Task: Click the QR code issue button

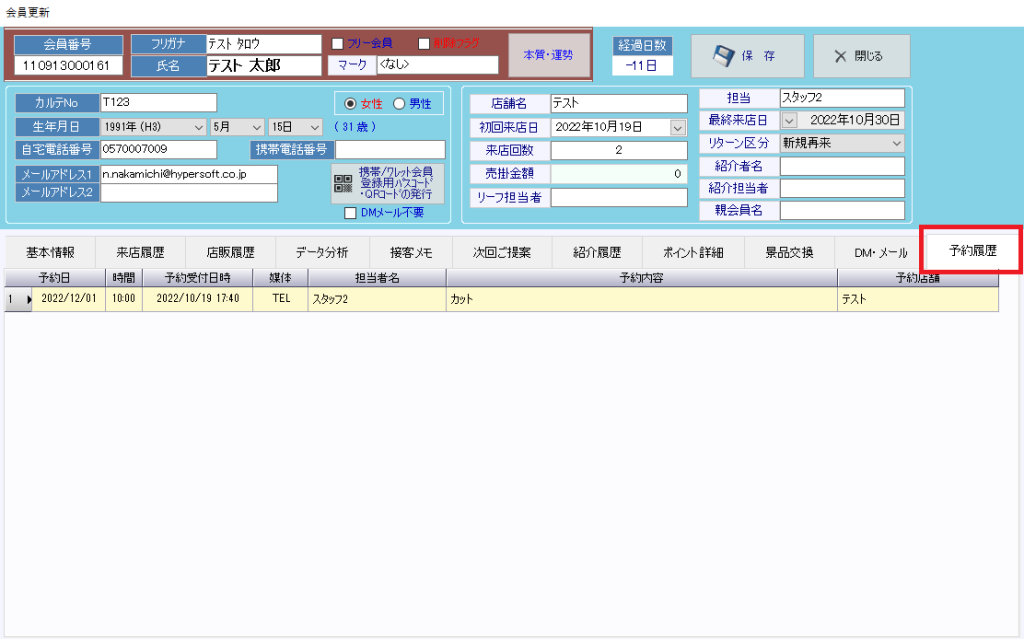Action: pyautogui.click(x=388, y=183)
